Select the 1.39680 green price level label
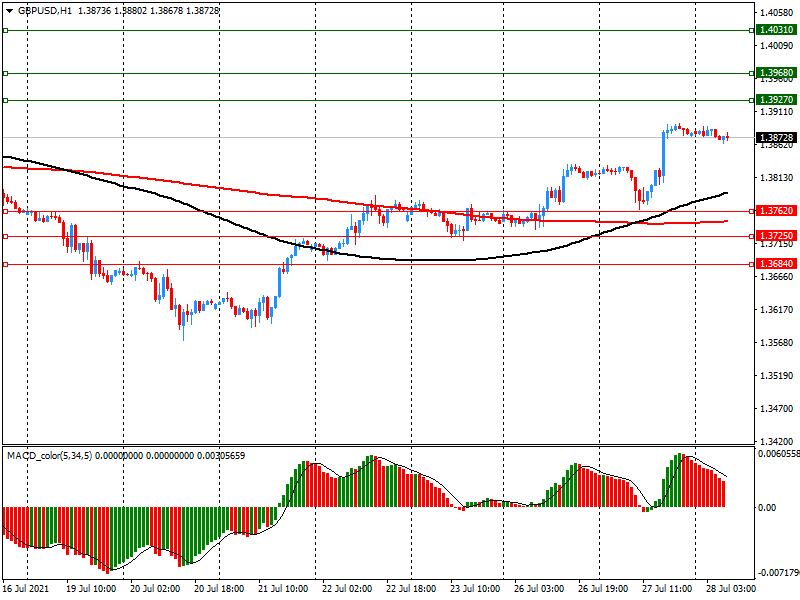This screenshot has height=600, width=800. pos(776,73)
